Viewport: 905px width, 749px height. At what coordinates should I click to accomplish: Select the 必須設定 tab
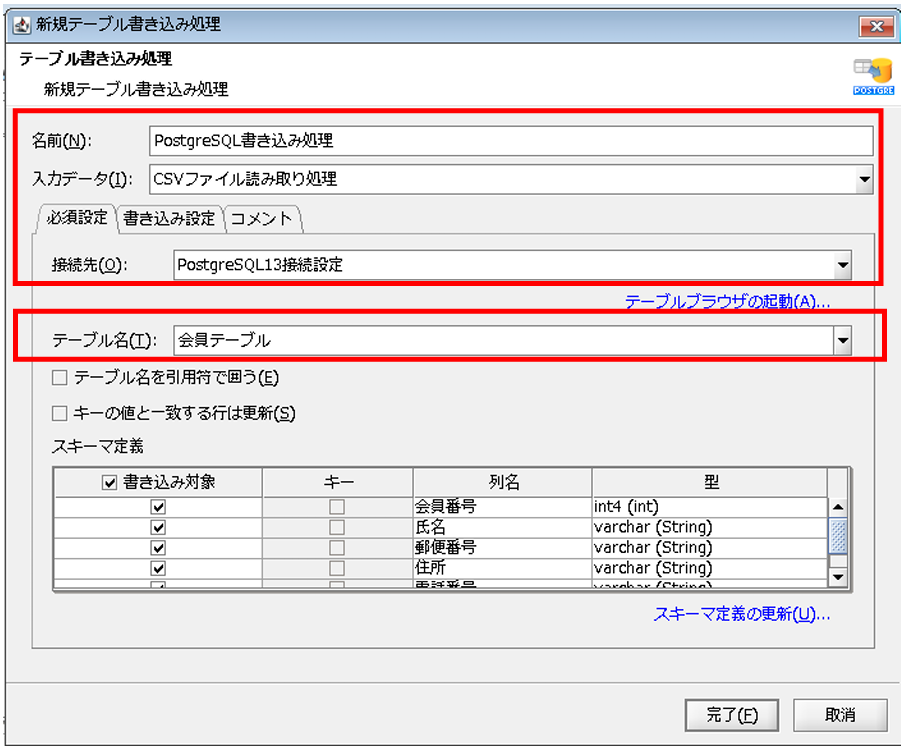pos(76,218)
